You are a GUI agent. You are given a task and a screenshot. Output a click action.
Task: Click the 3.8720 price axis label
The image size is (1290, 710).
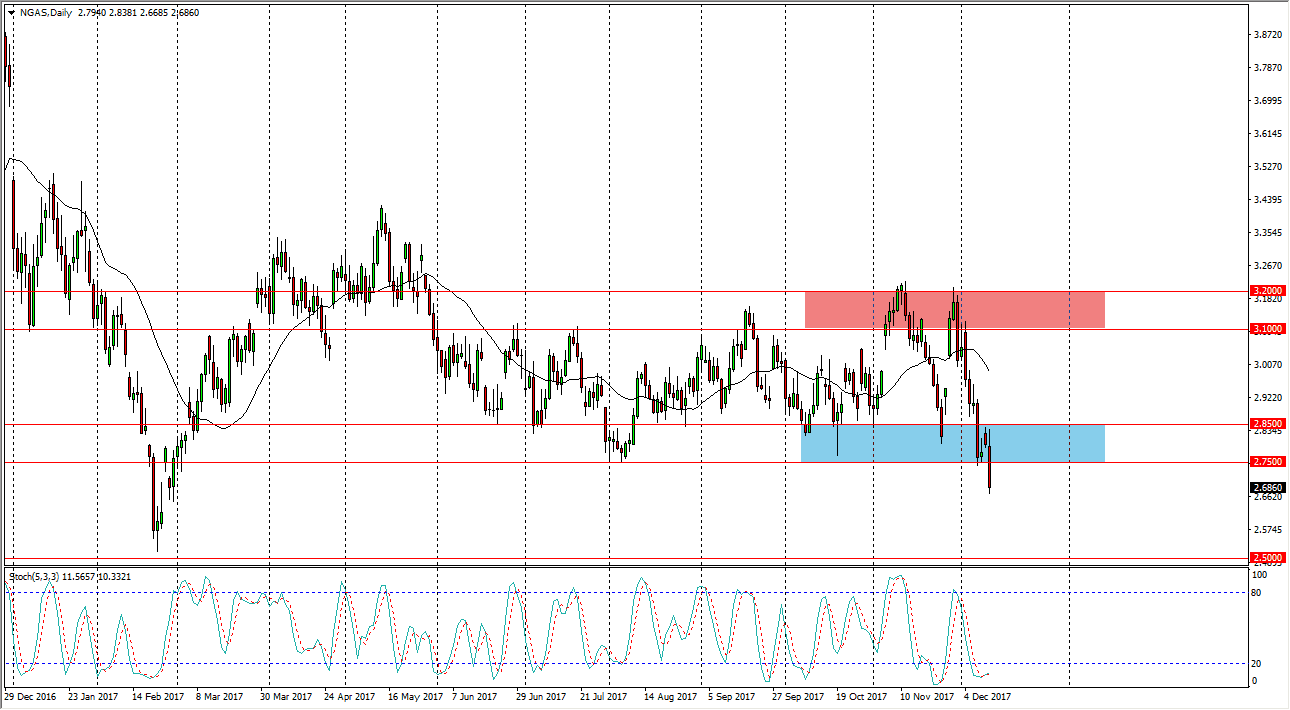1267,35
